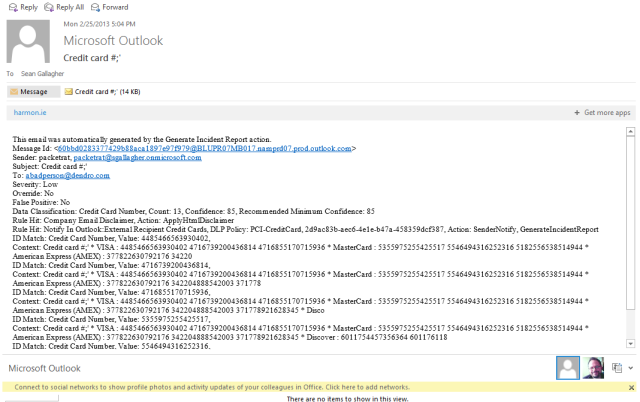The height and width of the screenshot is (402, 640).
Task: Select Sean Gallagher's photo in people pane
Action: (x=593, y=368)
